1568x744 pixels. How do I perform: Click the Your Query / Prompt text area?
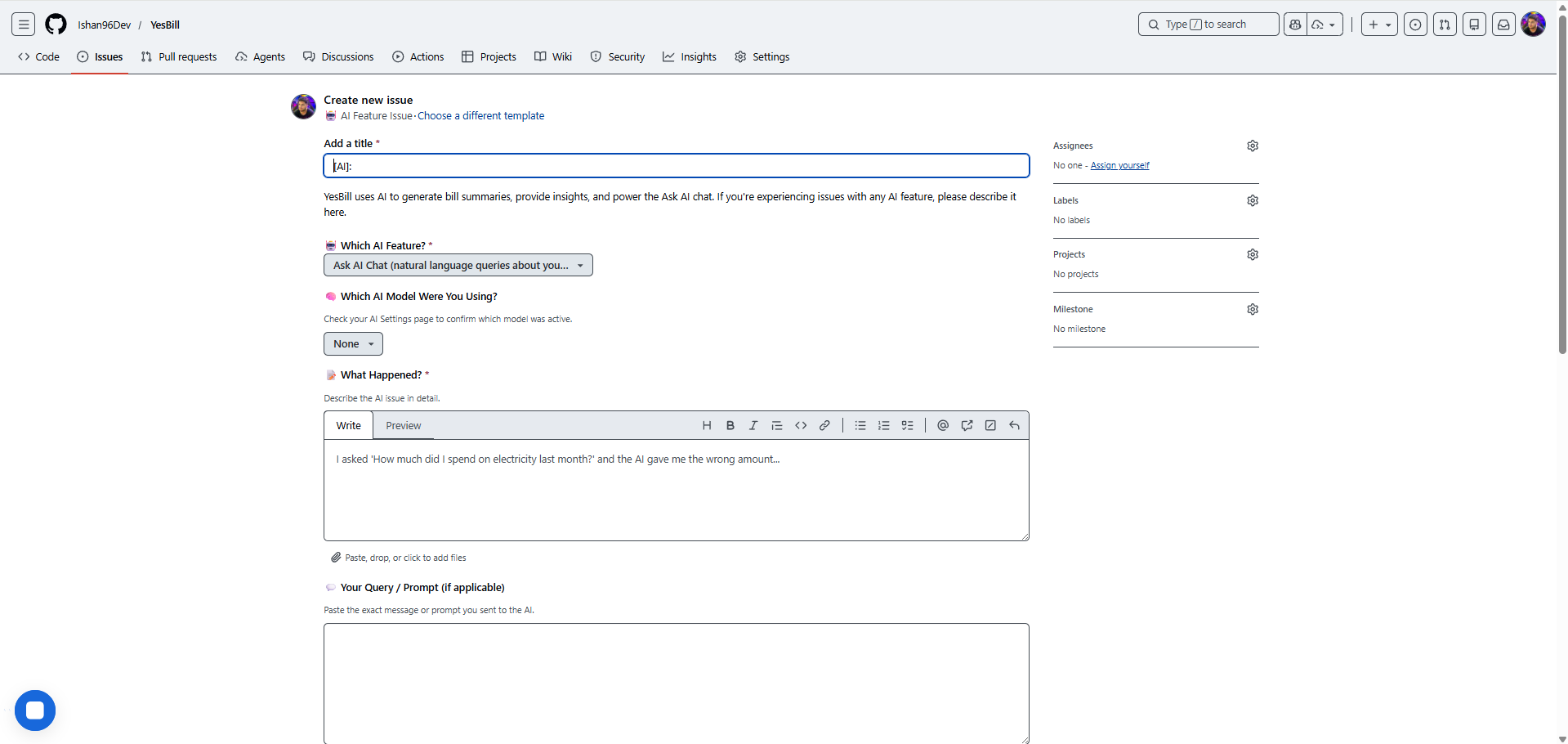click(677, 683)
